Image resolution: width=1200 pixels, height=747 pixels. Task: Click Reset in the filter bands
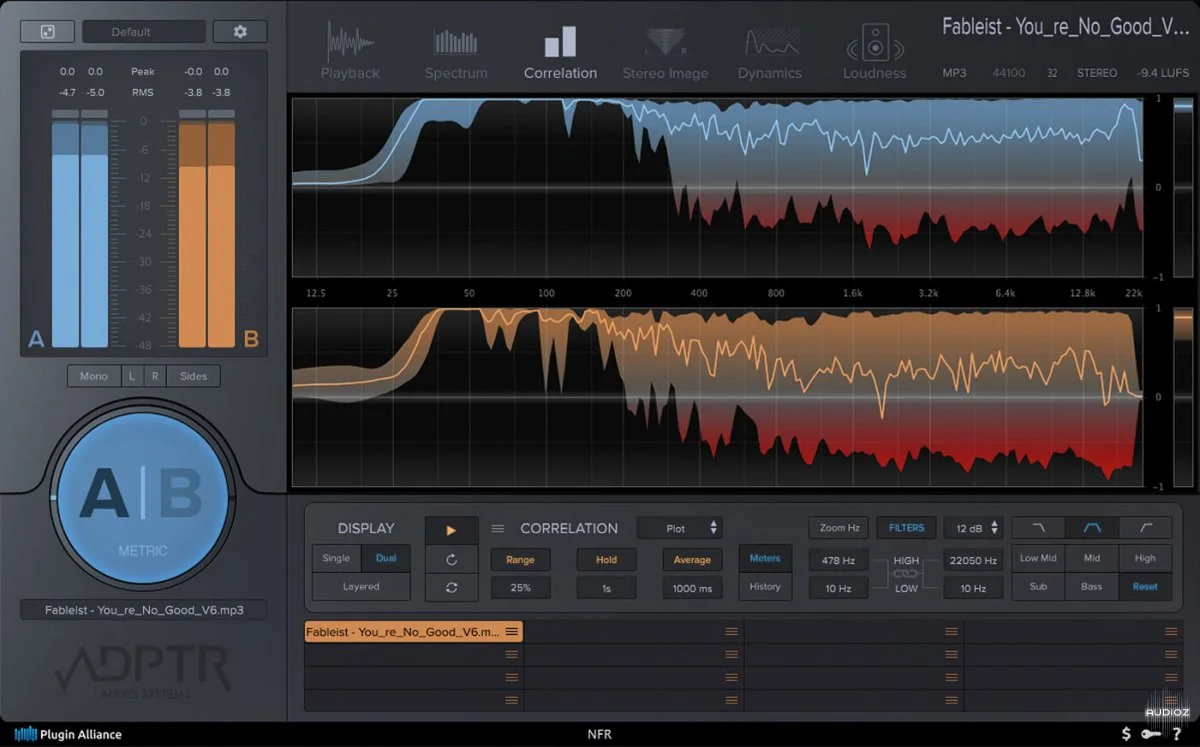[x=1145, y=587]
